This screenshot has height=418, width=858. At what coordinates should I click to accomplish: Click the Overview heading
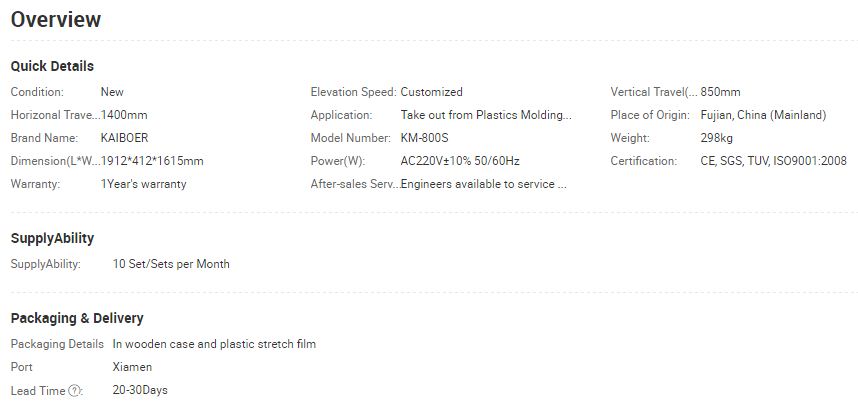(56, 20)
